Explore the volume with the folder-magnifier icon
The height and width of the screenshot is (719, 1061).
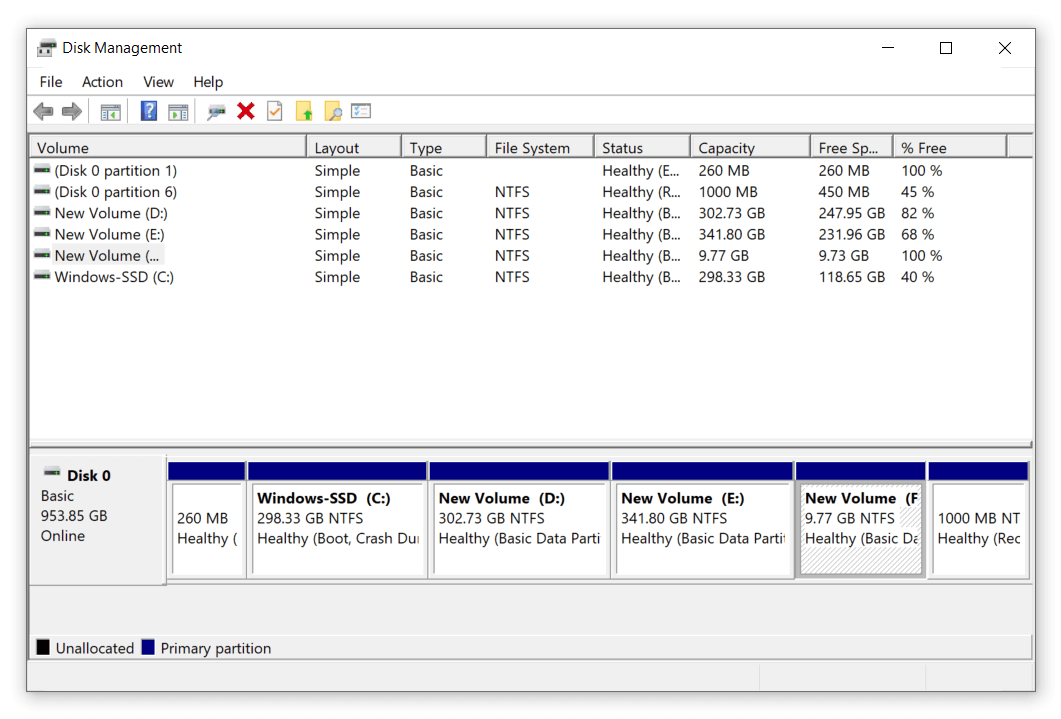coord(333,111)
